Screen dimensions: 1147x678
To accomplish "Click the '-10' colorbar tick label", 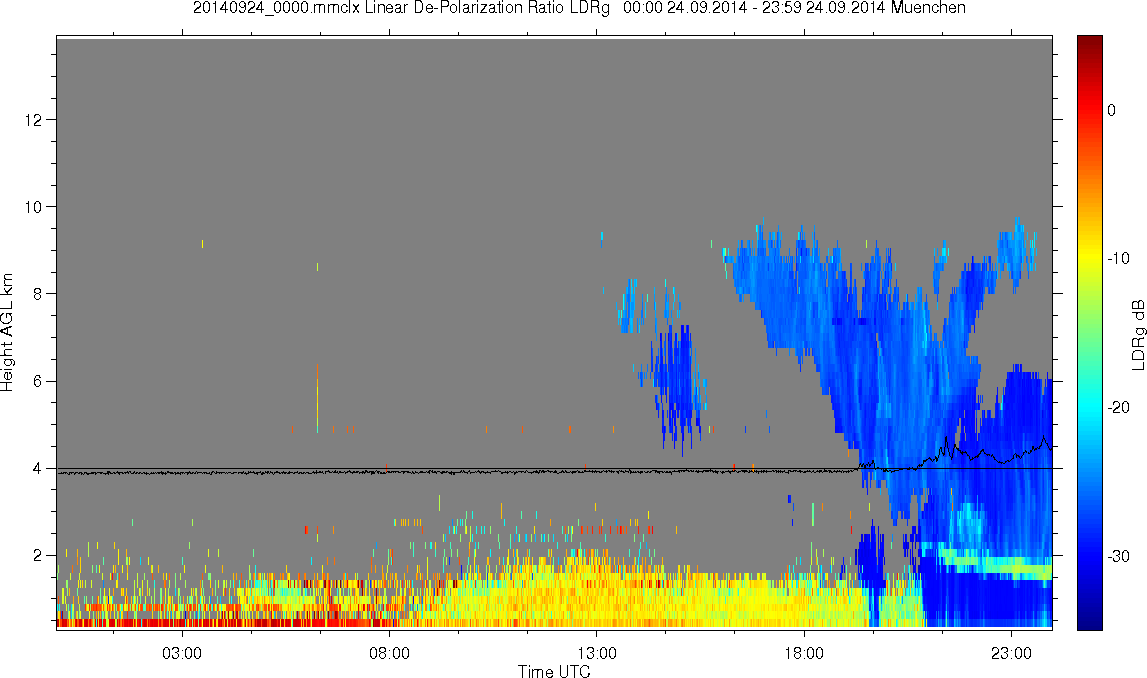I will click(x=1118, y=258).
